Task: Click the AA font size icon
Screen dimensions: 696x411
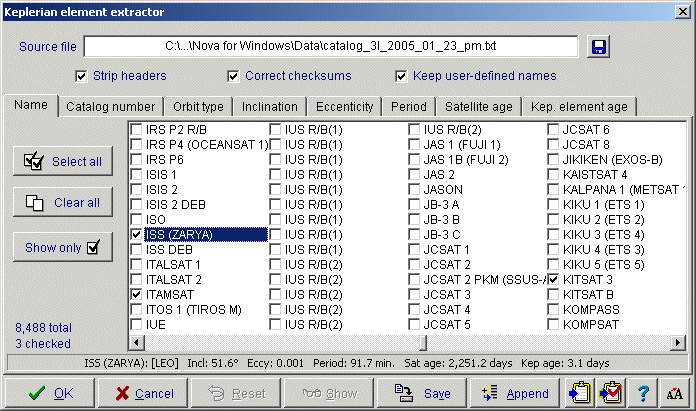Action: coord(675,393)
